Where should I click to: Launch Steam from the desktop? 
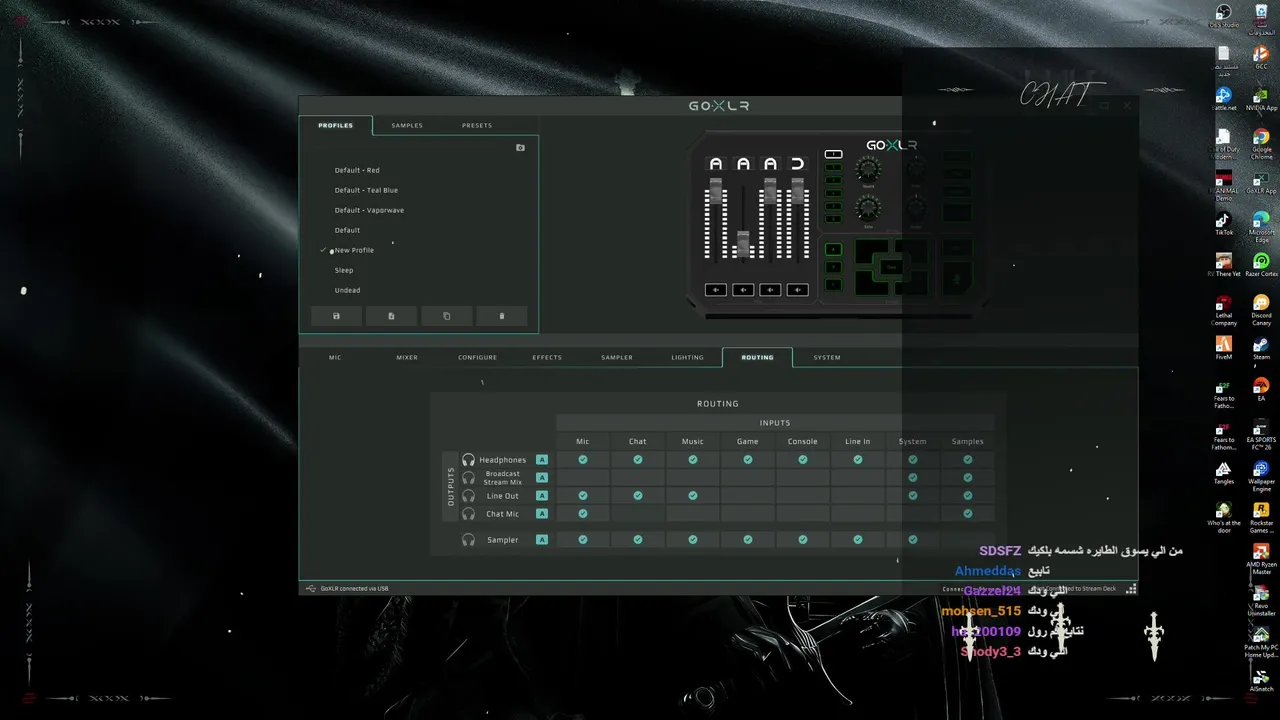(x=1261, y=348)
